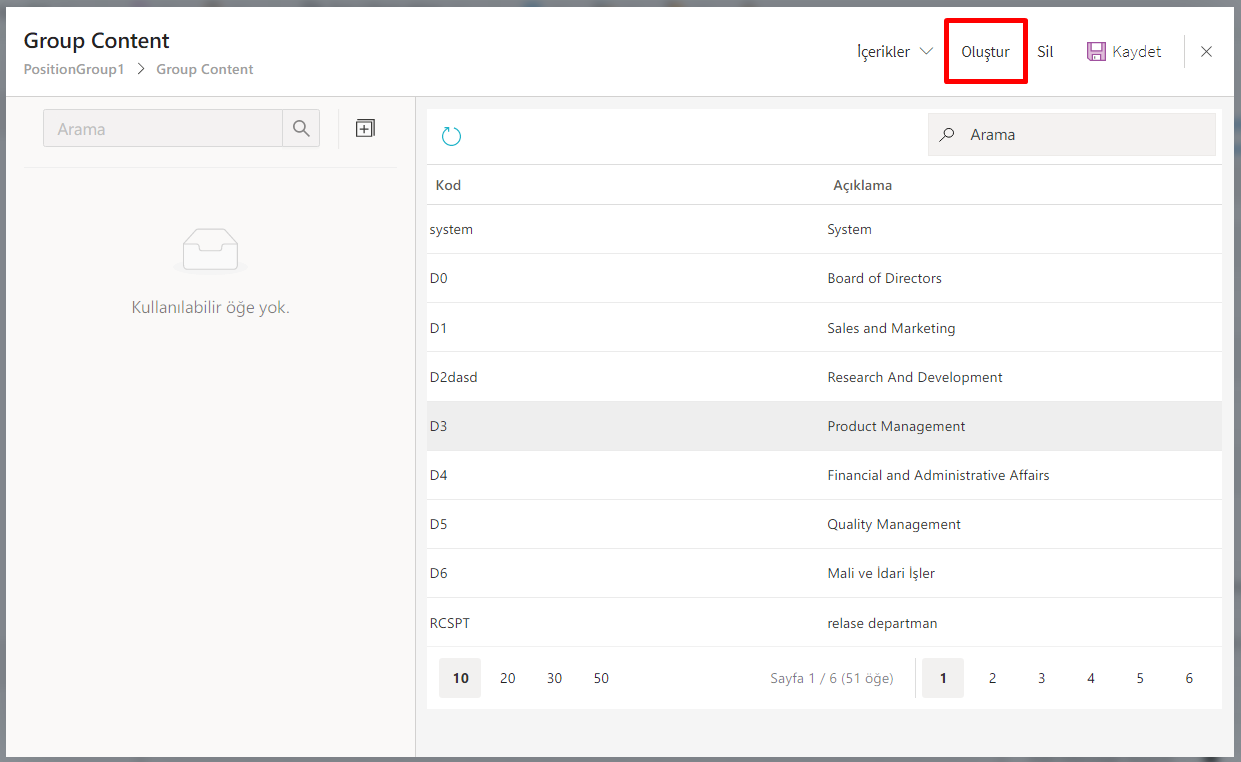Click the table's Arama search box
The width and height of the screenshot is (1241, 762).
[1085, 135]
